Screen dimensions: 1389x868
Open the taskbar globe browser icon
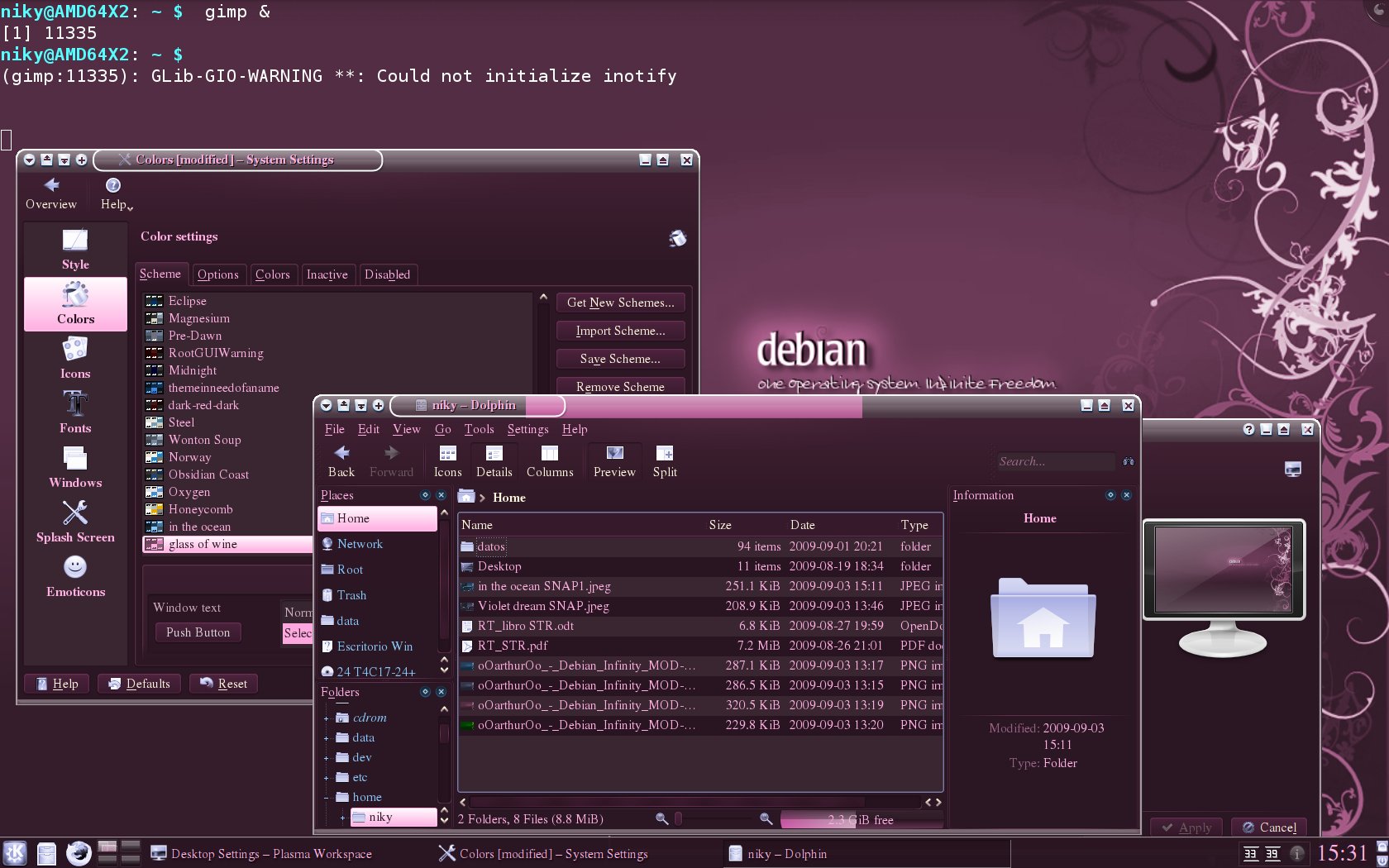(79, 853)
